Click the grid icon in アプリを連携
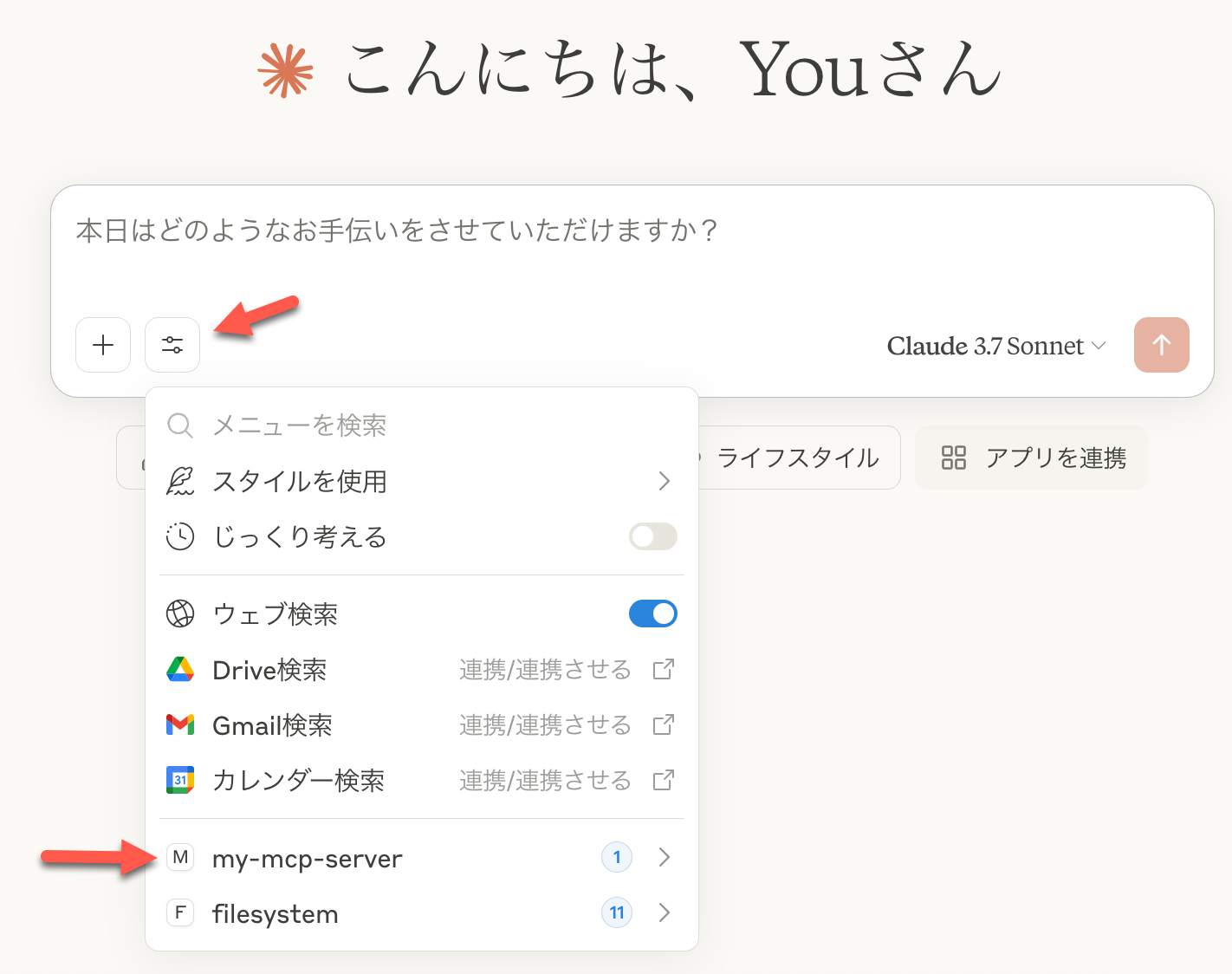This screenshot has width=1232, height=974. 953,458
